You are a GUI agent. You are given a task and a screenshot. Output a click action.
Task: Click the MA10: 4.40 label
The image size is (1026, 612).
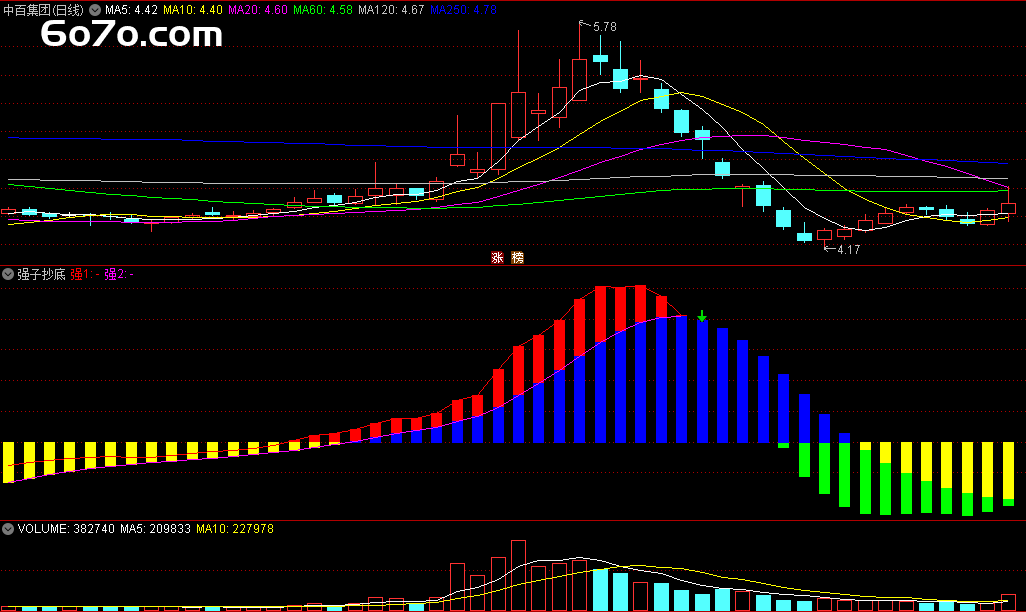point(192,10)
